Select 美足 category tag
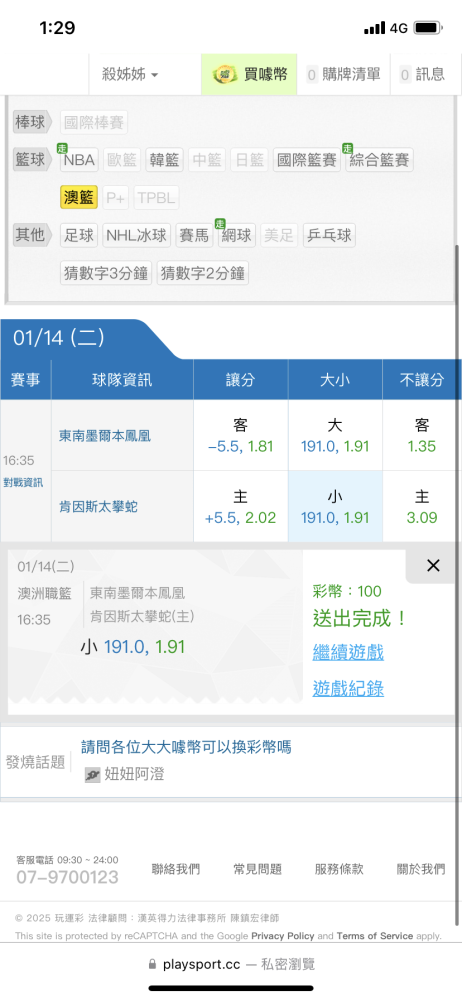462x1000 pixels. click(279, 235)
